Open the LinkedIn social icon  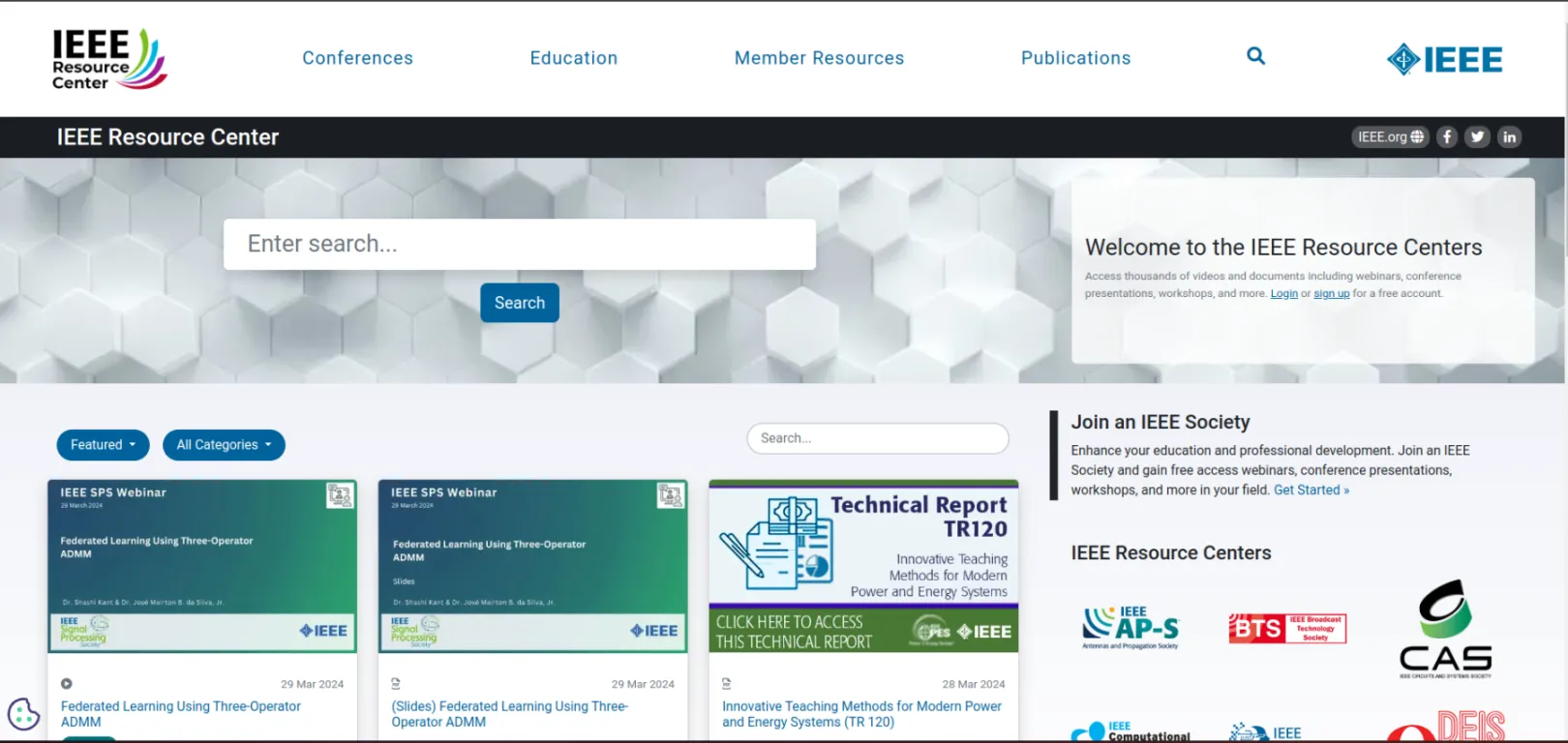1509,137
